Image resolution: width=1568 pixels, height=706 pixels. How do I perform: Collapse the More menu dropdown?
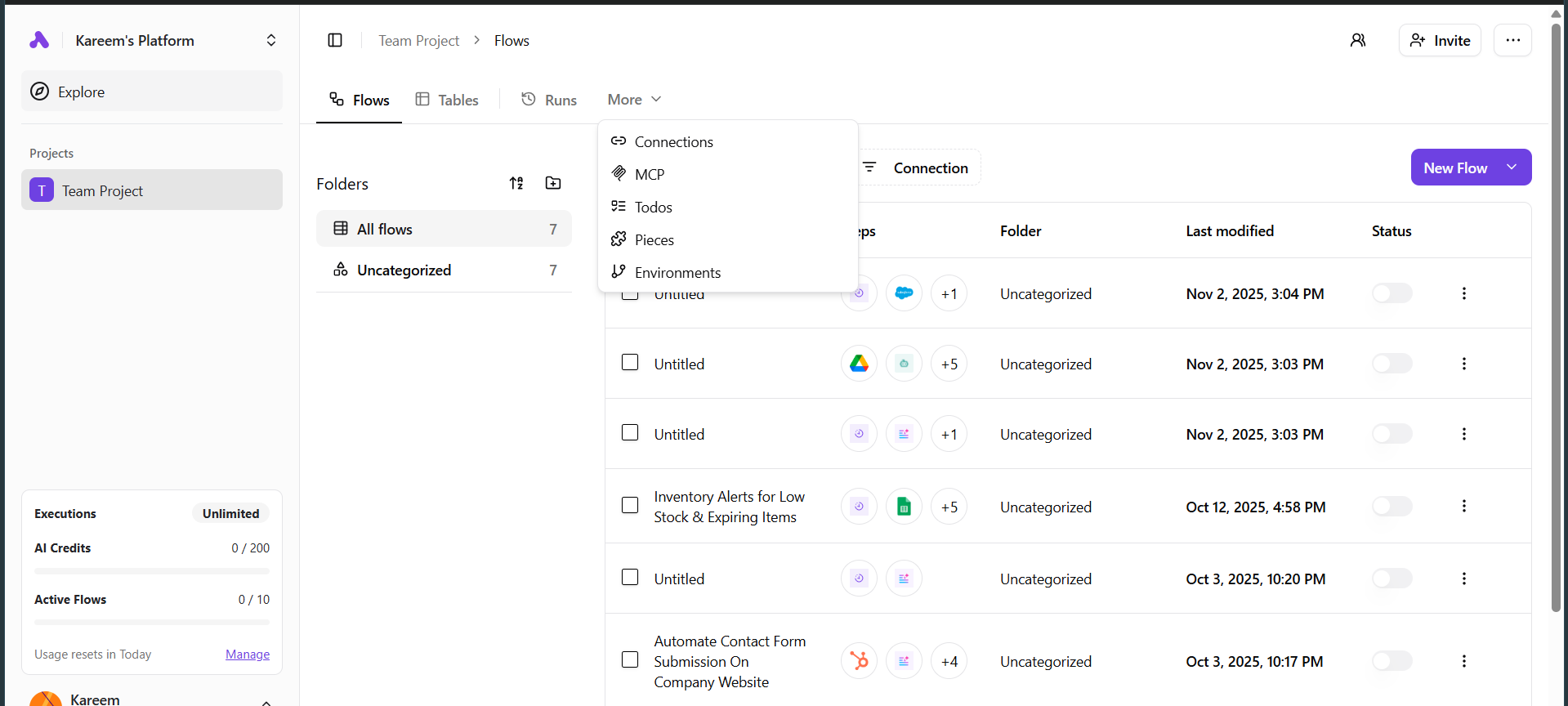point(634,100)
